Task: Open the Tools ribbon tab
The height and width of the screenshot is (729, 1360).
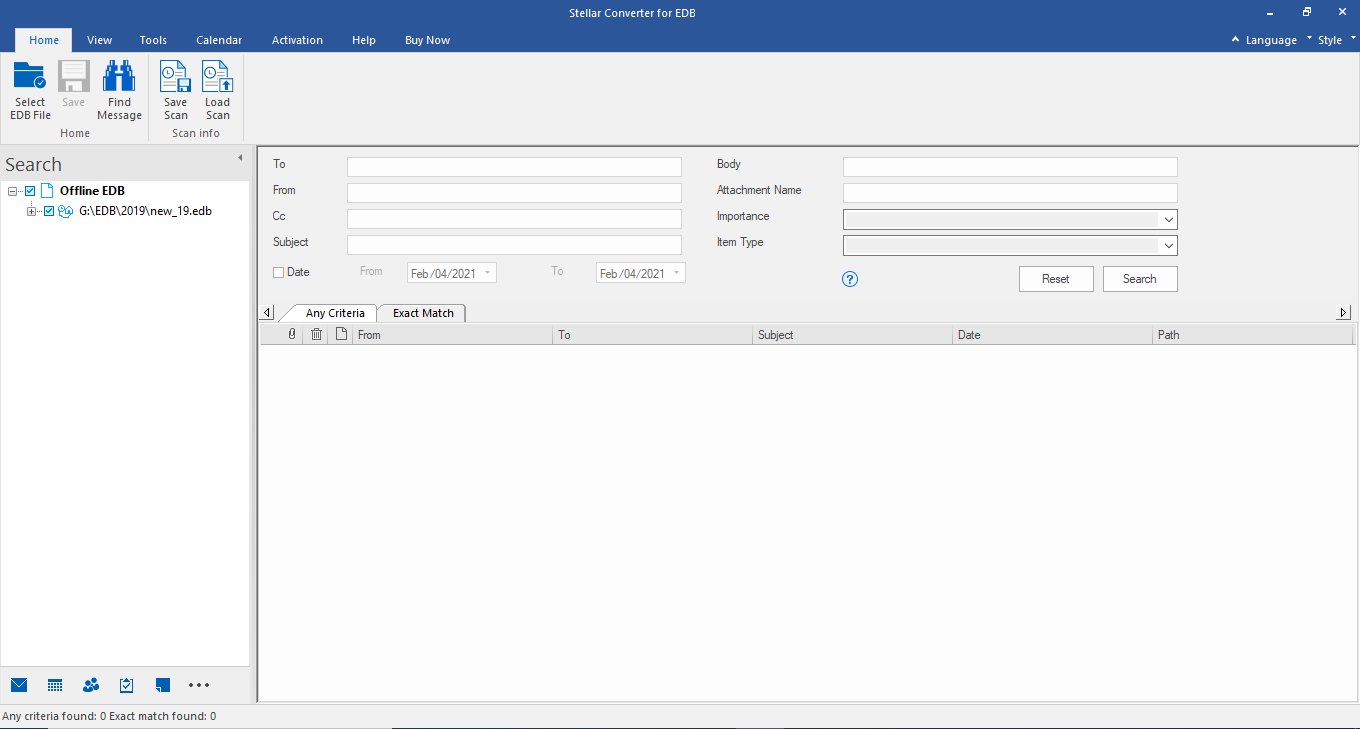Action: [x=153, y=40]
